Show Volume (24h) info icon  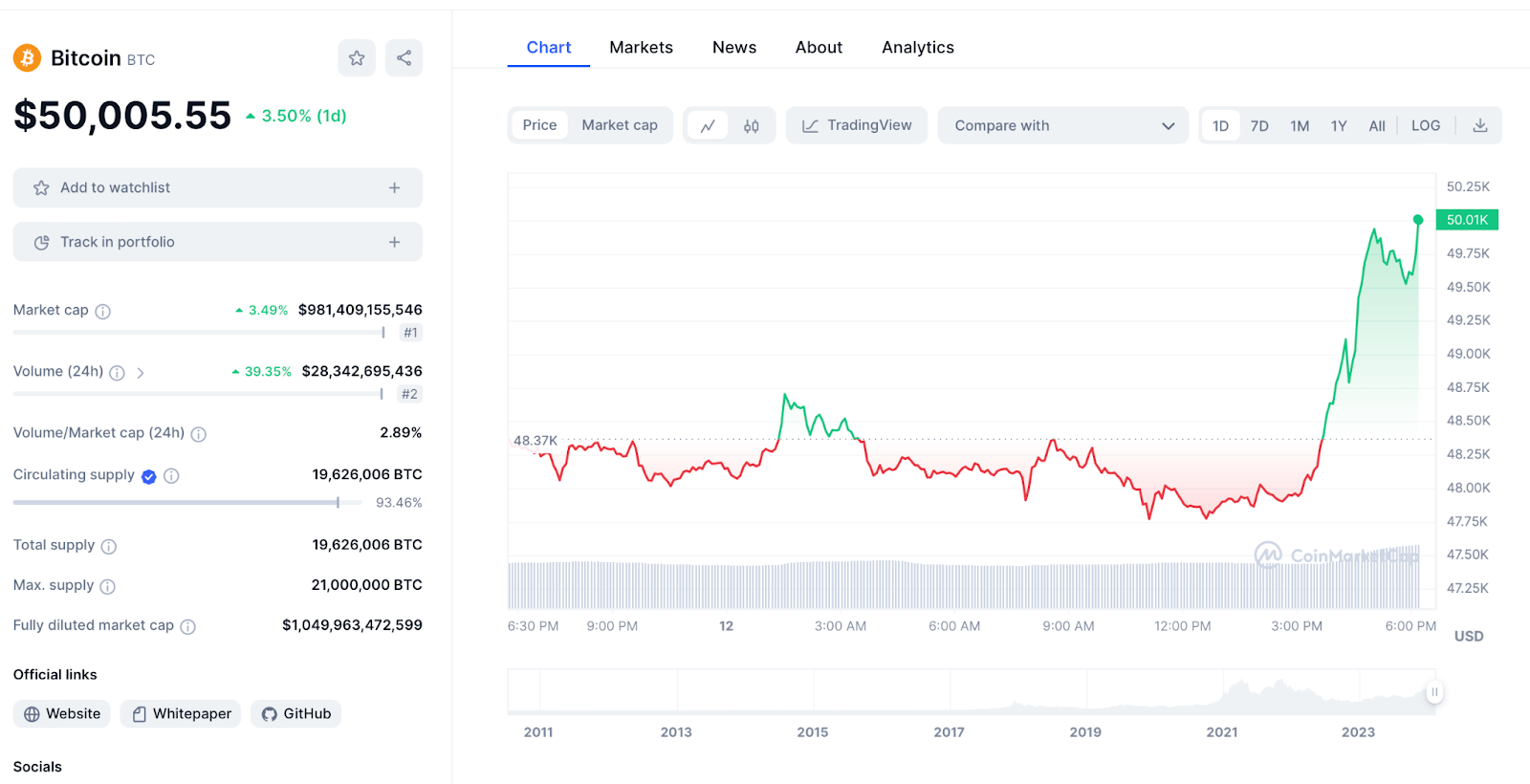point(118,373)
